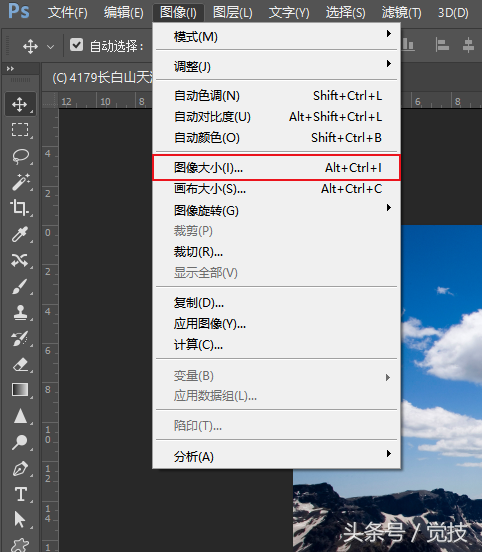482x552 pixels.
Task: Select the Rectangular Marquee tool
Action: click(20, 130)
